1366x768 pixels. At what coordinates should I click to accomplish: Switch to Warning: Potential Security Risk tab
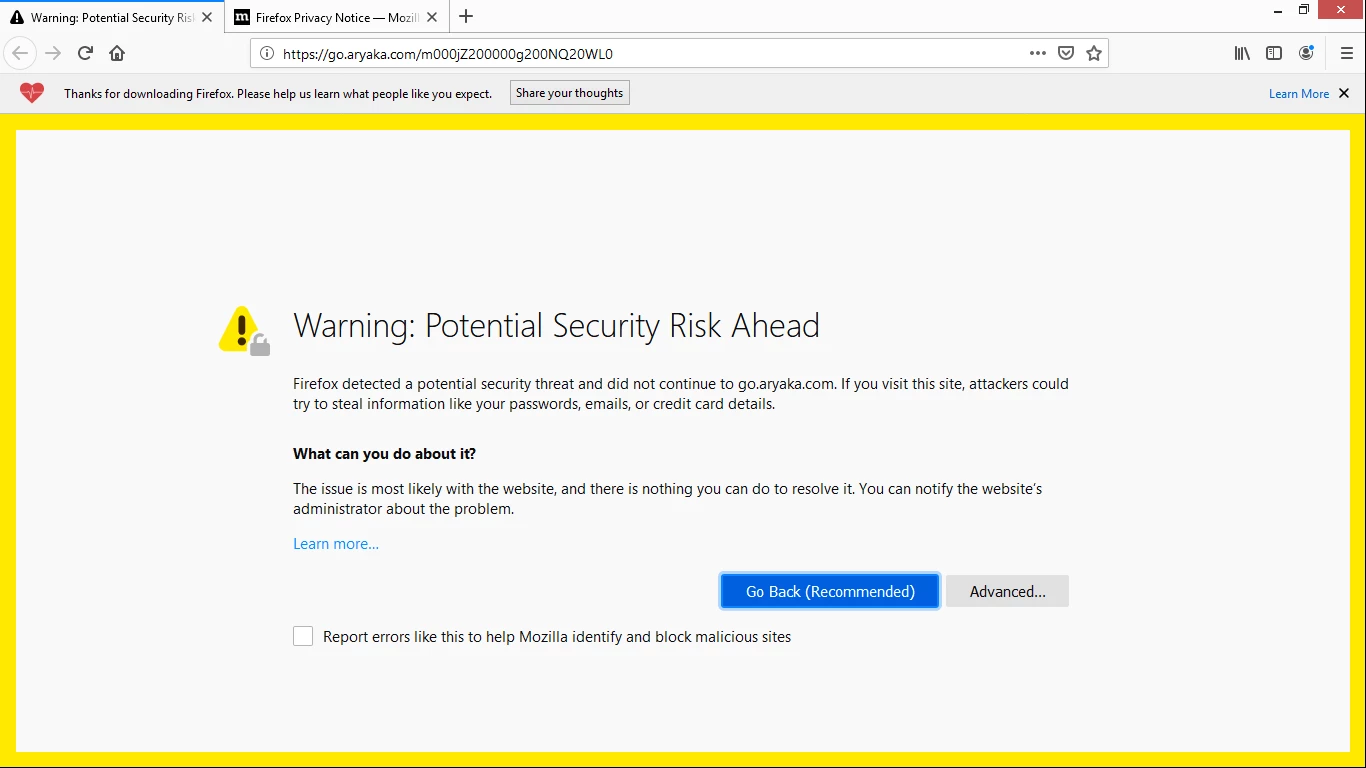pyautogui.click(x=112, y=17)
